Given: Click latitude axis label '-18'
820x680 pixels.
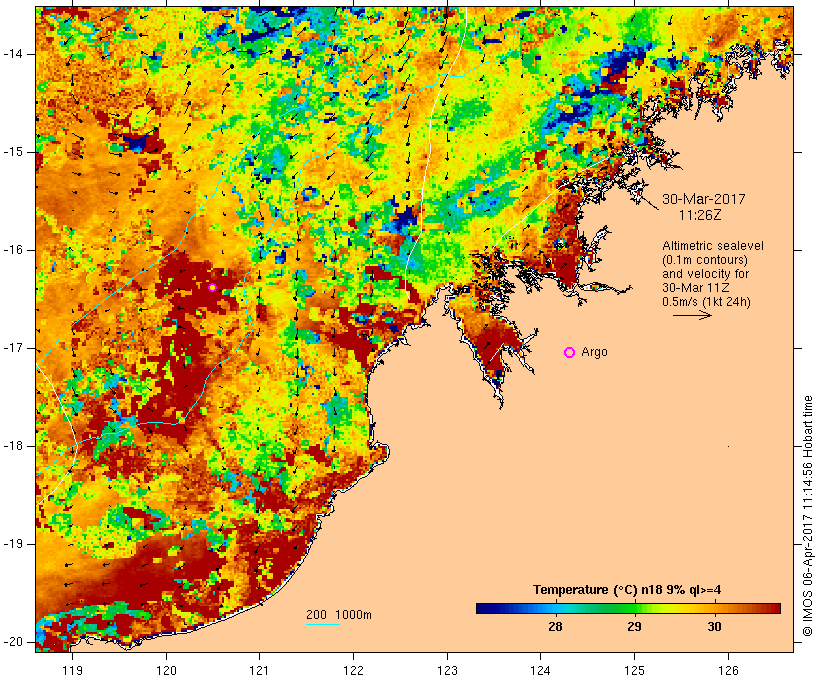Looking at the screenshot, I should click(13, 446).
